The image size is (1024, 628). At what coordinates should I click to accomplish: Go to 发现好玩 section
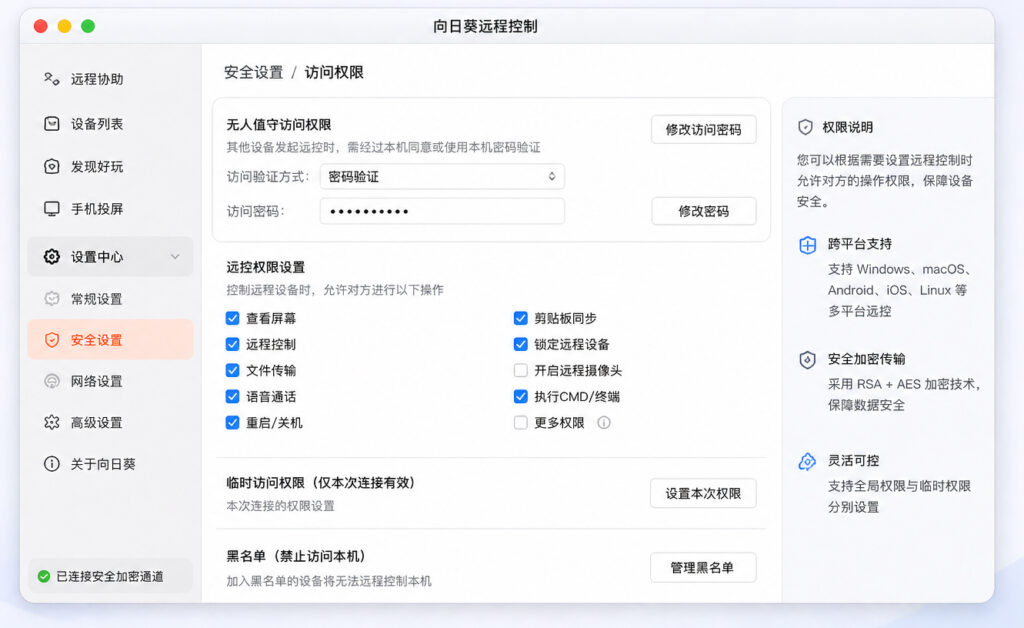[110, 166]
